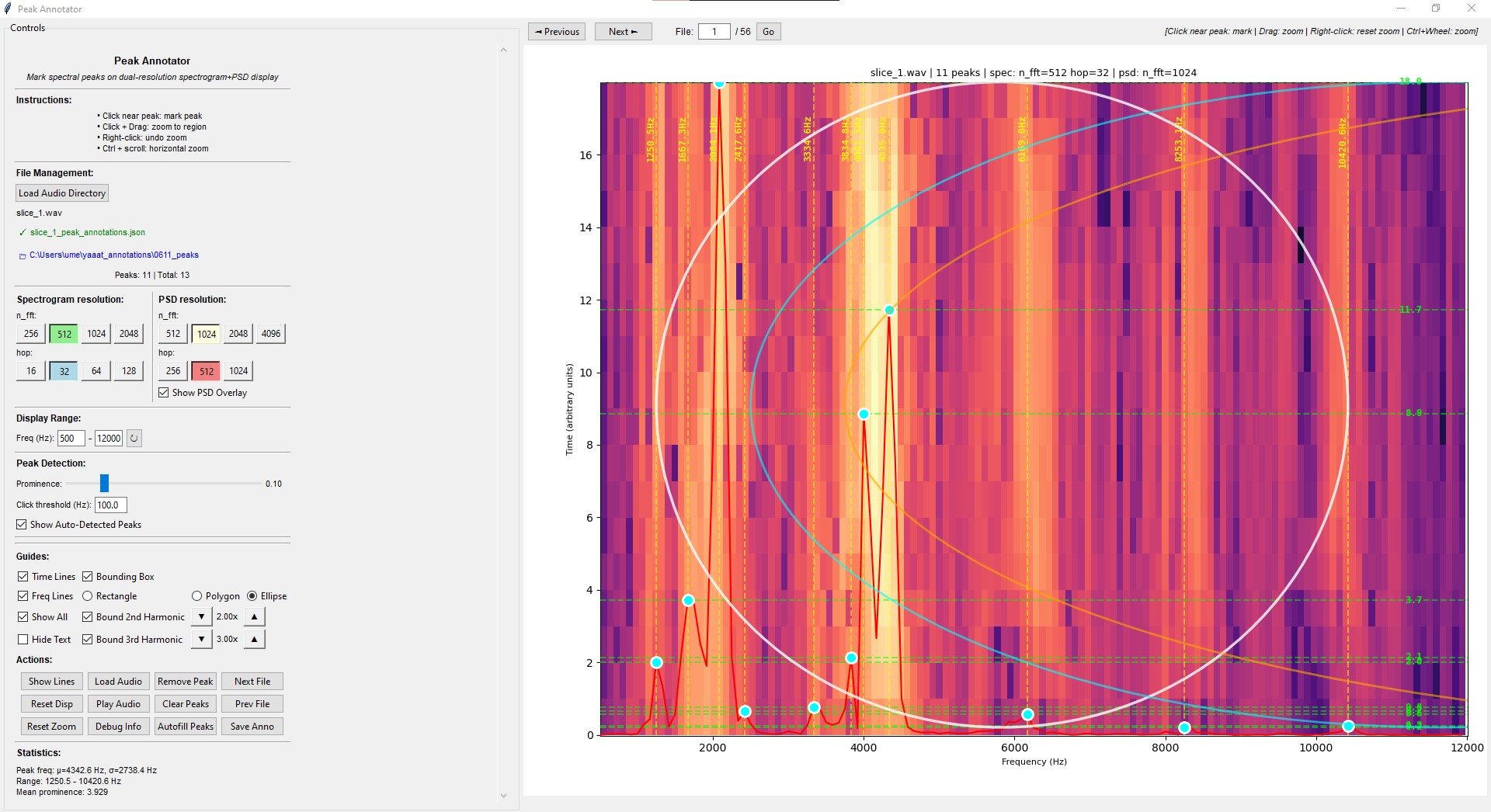Viewport: 1491px width, 812px height.
Task: Increase the 2nd harmonic multiplier arrow
Action: tap(254, 617)
